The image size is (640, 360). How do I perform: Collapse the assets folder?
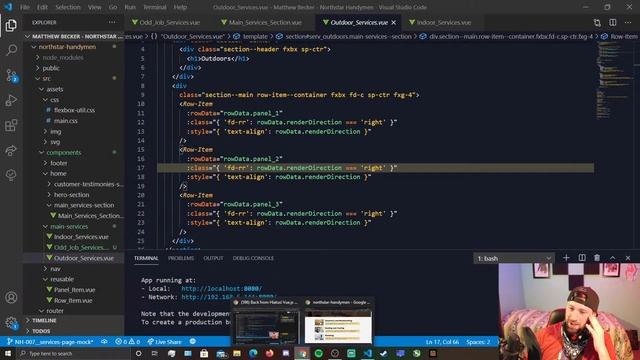(x=55, y=89)
